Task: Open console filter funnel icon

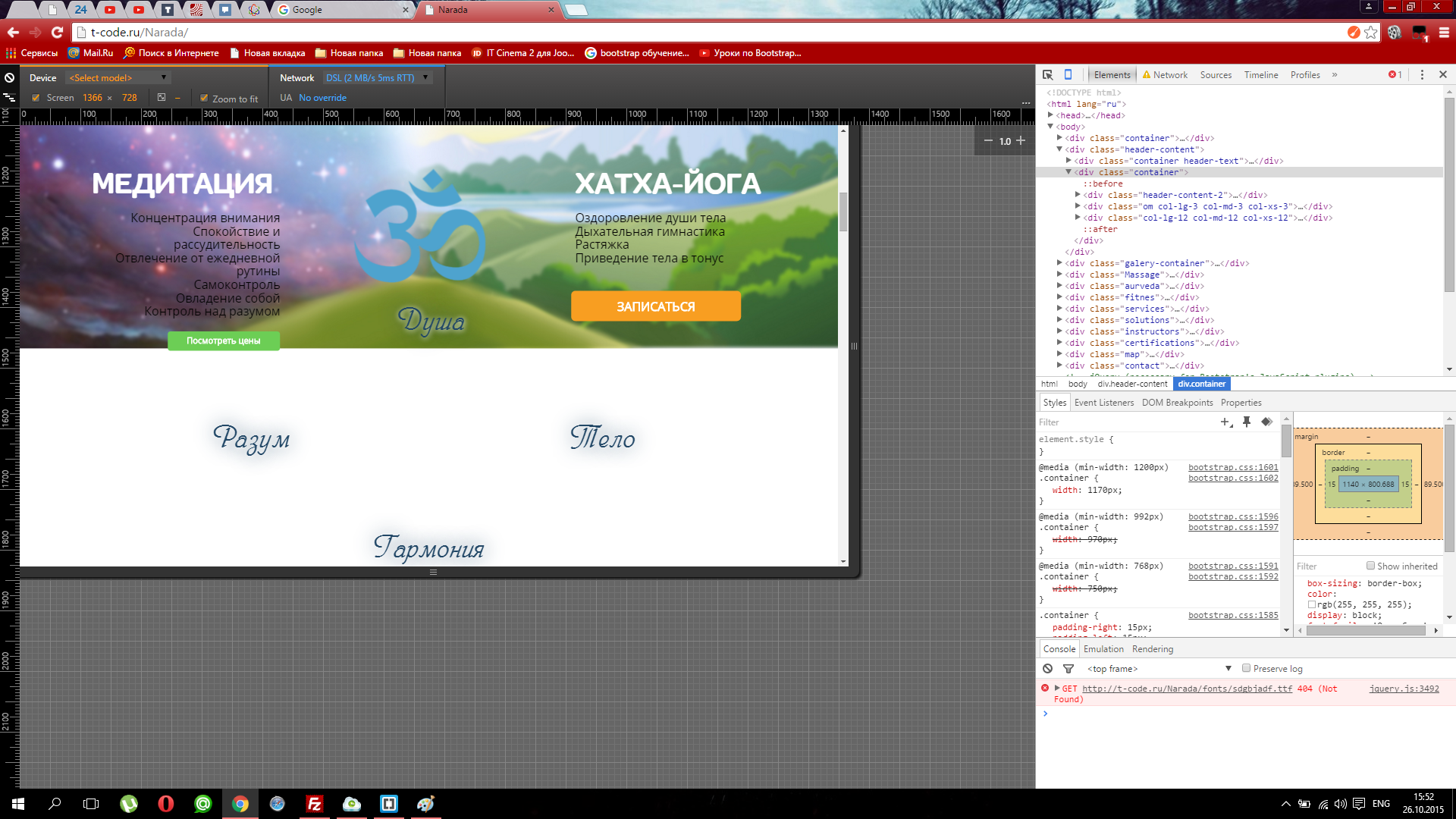Action: tap(1068, 668)
